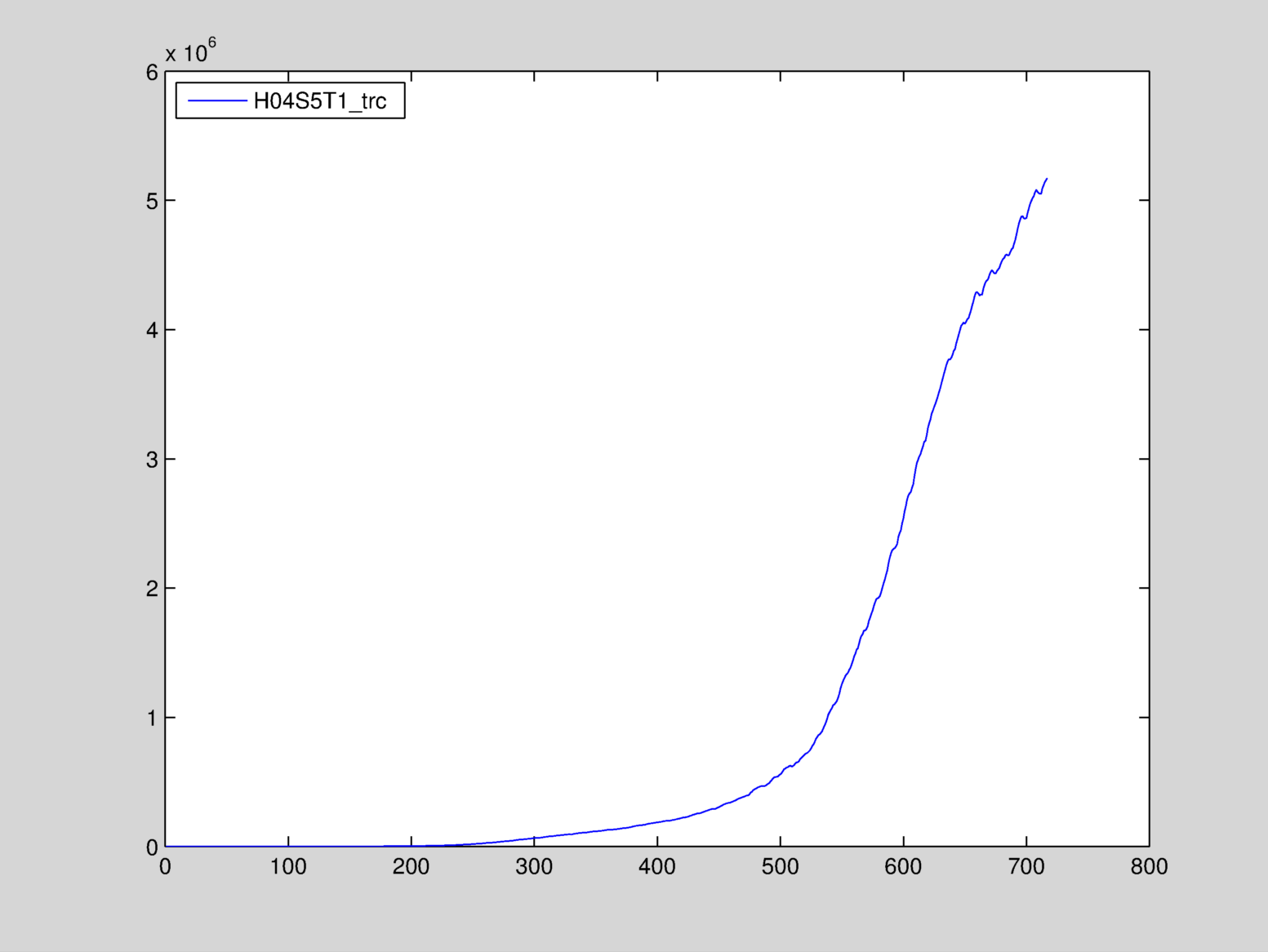This screenshot has height=952, width=1268.
Task: Pick the x-axis tick label 400
Action: (657, 867)
